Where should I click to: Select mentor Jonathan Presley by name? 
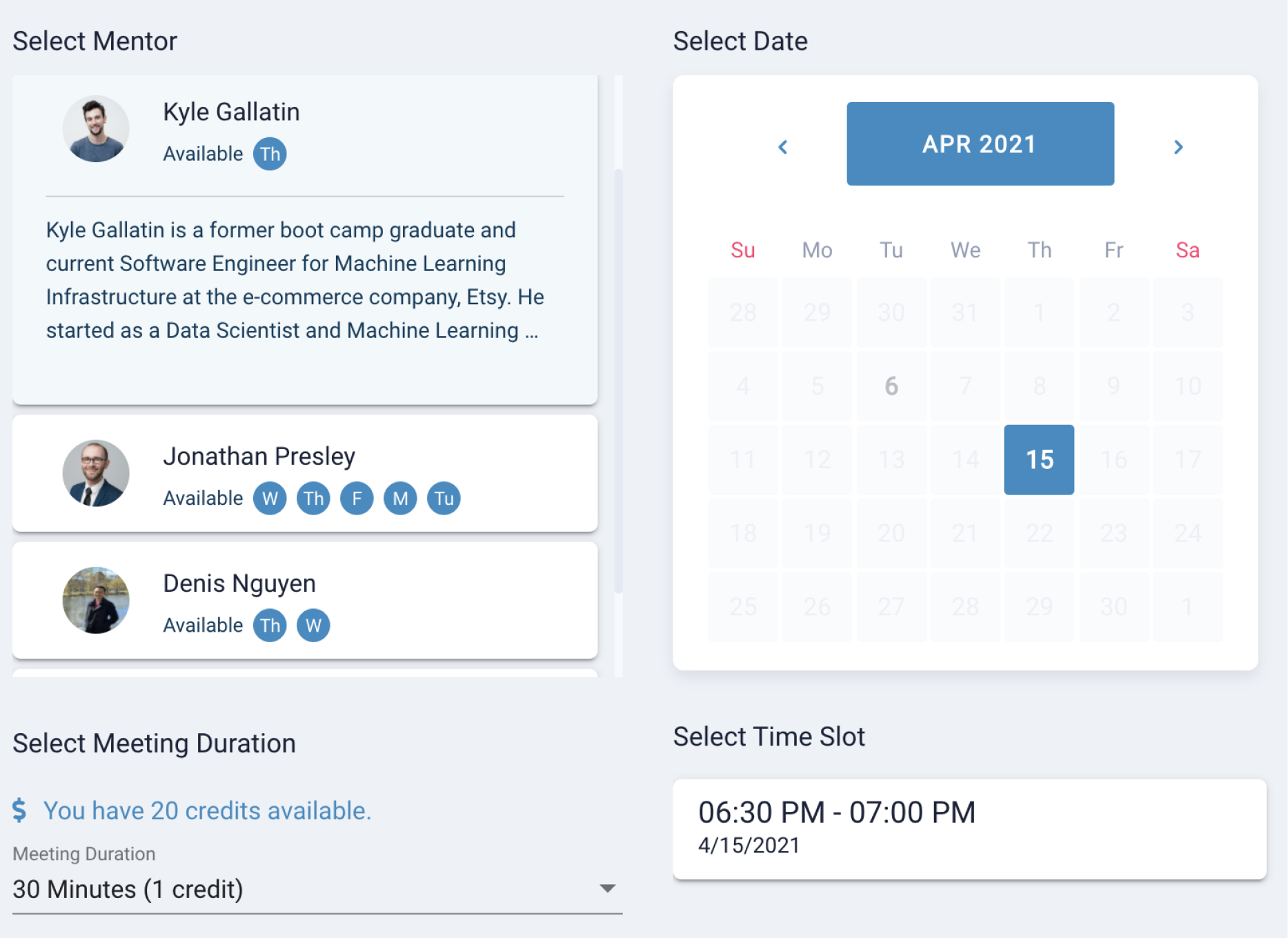(x=259, y=456)
